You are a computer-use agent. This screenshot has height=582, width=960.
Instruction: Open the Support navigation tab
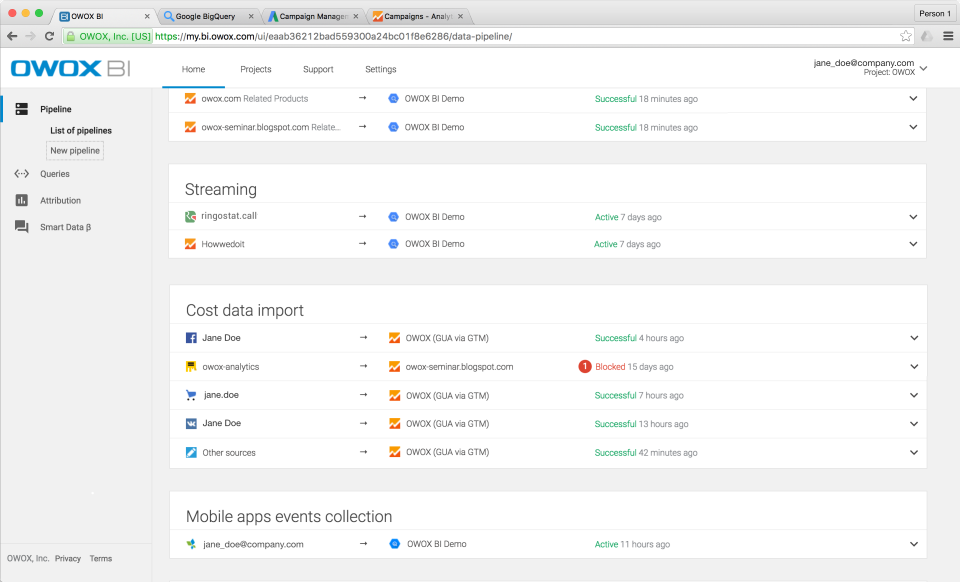[x=318, y=69]
